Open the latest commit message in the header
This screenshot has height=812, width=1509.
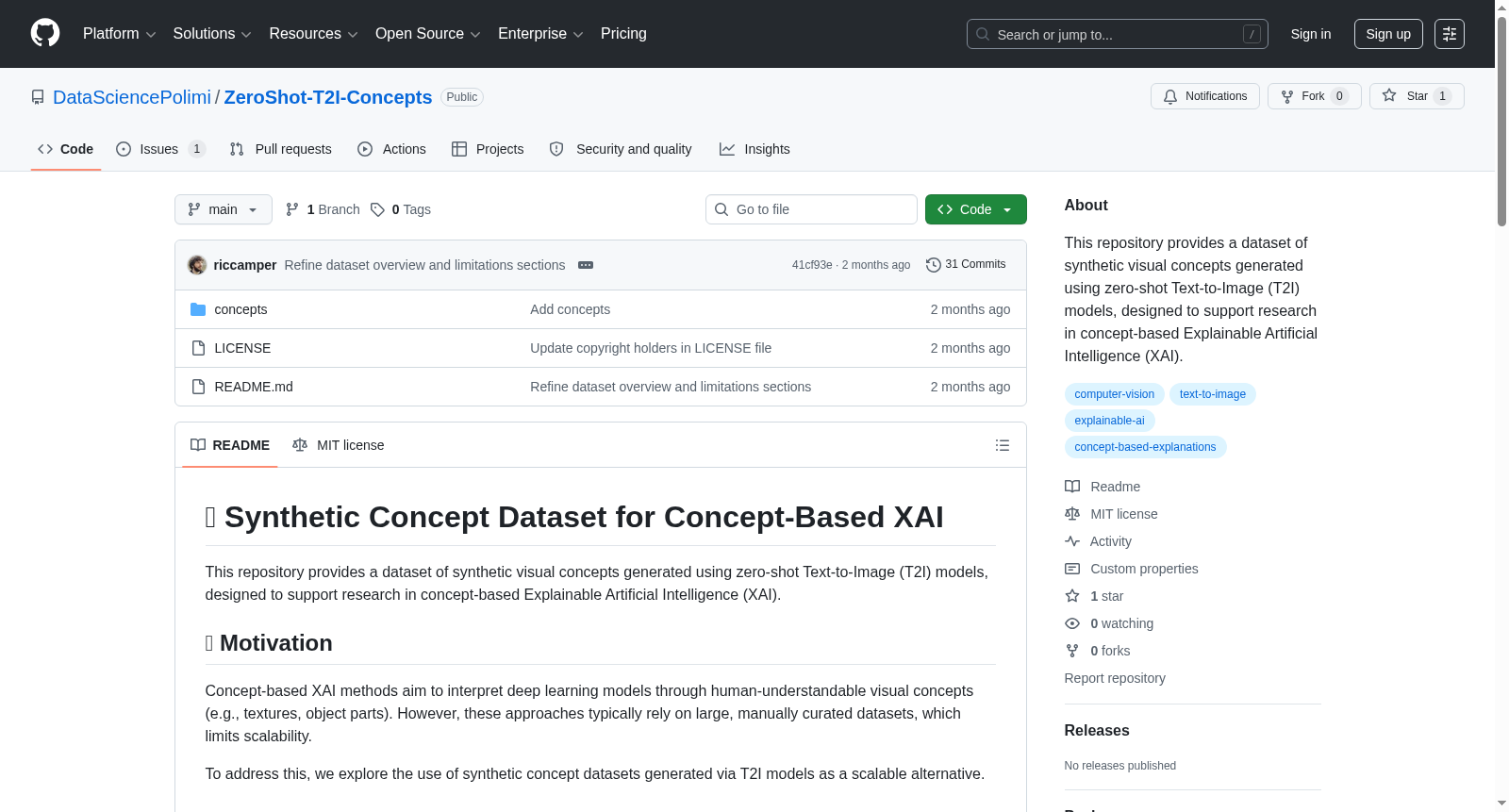[x=424, y=265]
